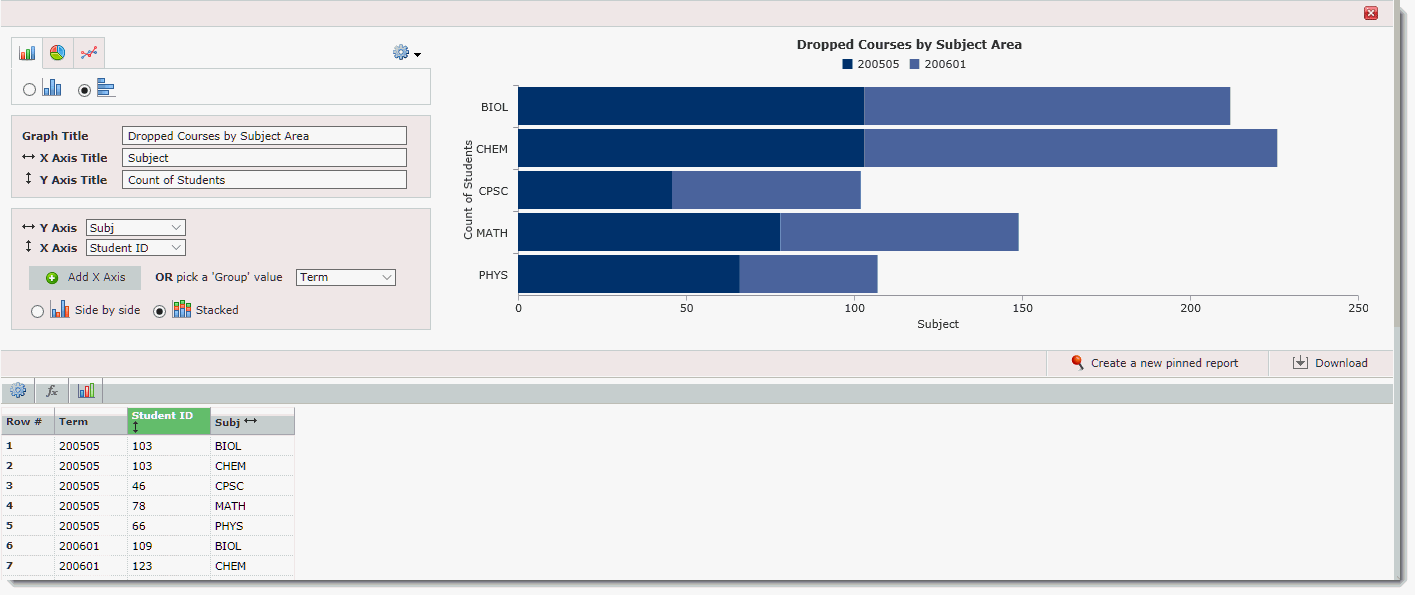Switch to the line chart tab
Image resolution: width=1415 pixels, height=595 pixels.
pos(89,53)
